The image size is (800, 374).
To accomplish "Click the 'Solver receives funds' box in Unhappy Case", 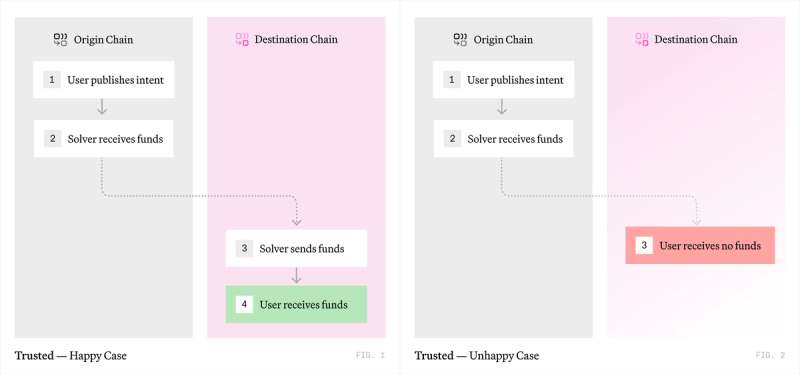I will click(504, 138).
